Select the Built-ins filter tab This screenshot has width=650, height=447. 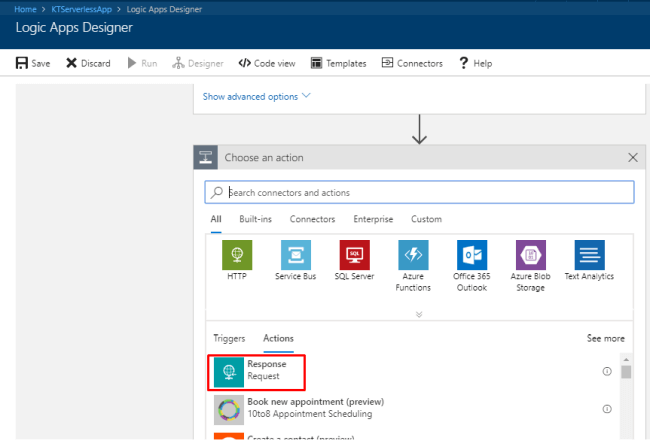255,219
